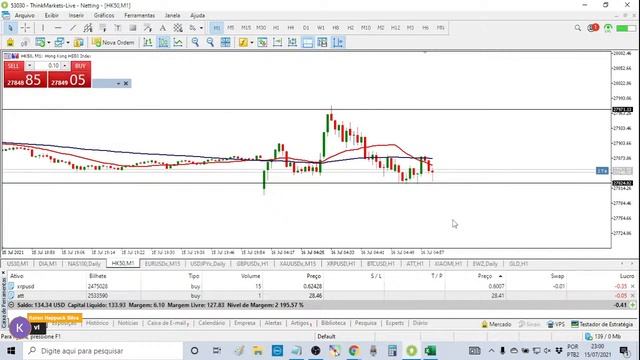The height and width of the screenshot is (360, 640).
Task: Click the Nova Ordem button
Action: [113, 42]
